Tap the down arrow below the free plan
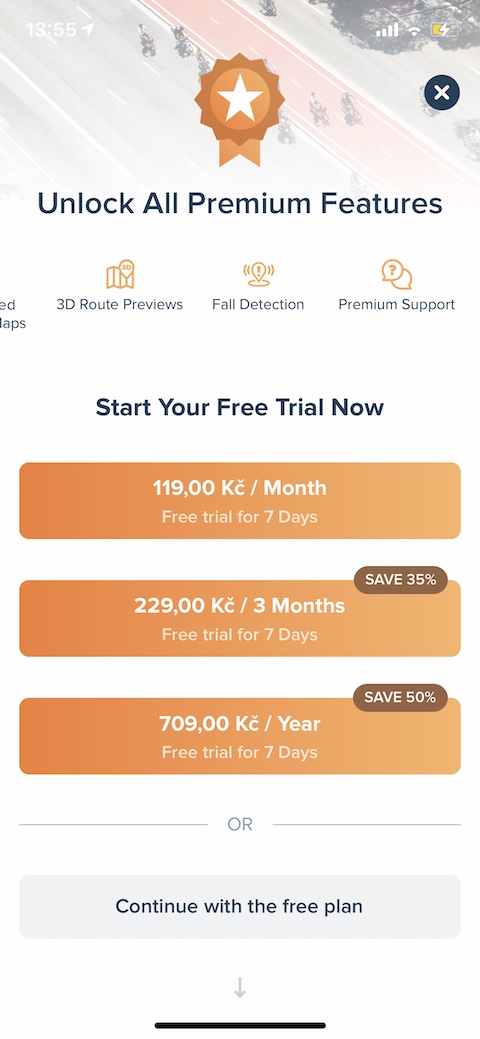 pyautogui.click(x=240, y=988)
